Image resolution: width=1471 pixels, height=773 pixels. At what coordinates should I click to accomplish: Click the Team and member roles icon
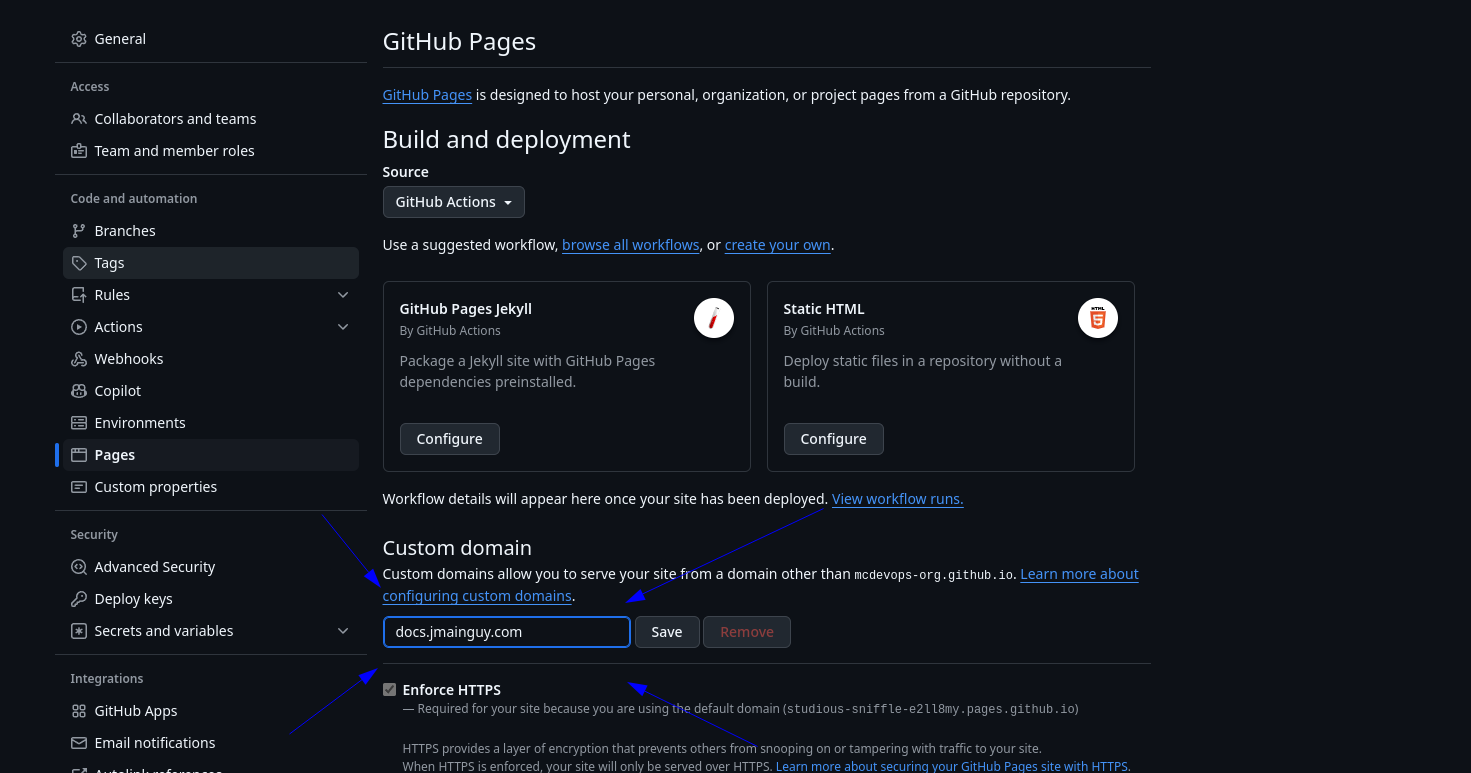pos(79,151)
